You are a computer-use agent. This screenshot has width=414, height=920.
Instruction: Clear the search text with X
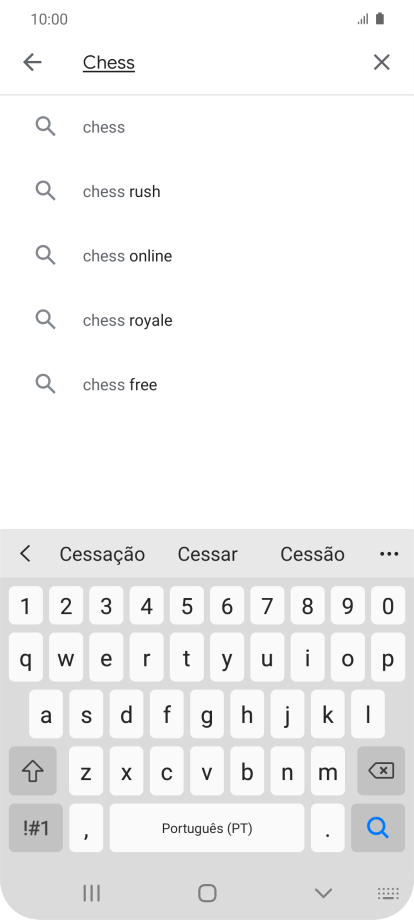coord(382,62)
